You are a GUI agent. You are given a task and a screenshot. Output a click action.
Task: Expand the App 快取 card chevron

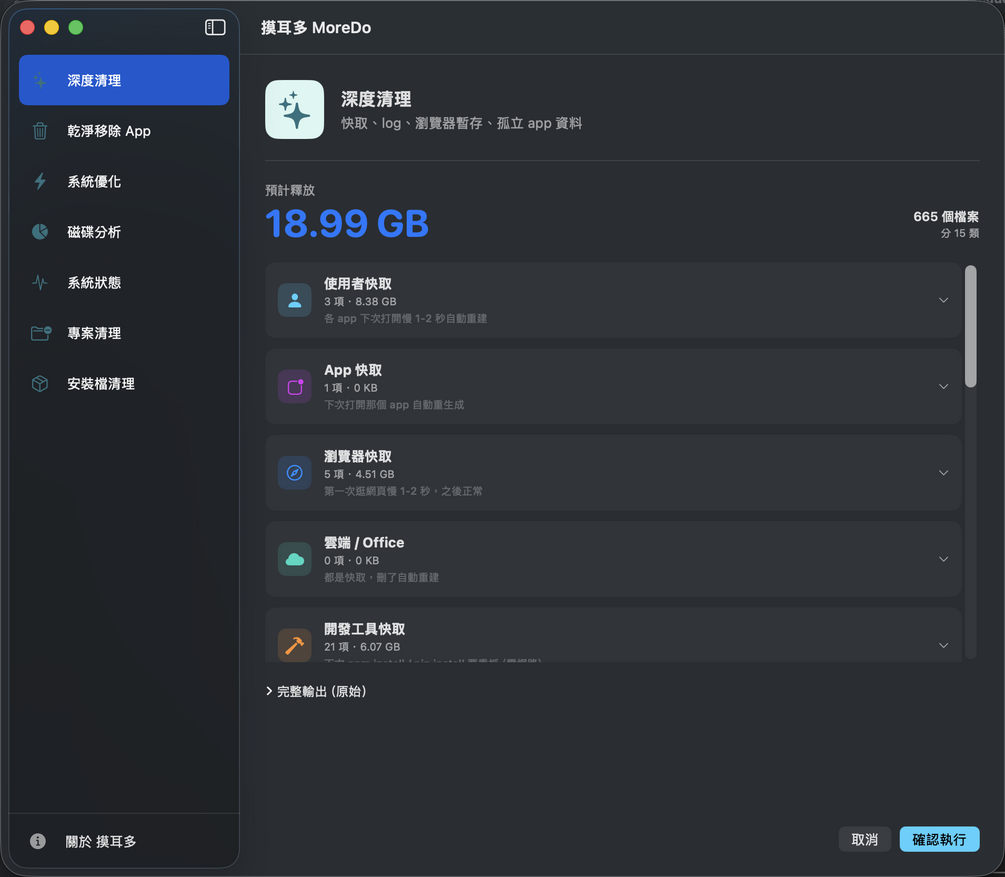[943, 387]
